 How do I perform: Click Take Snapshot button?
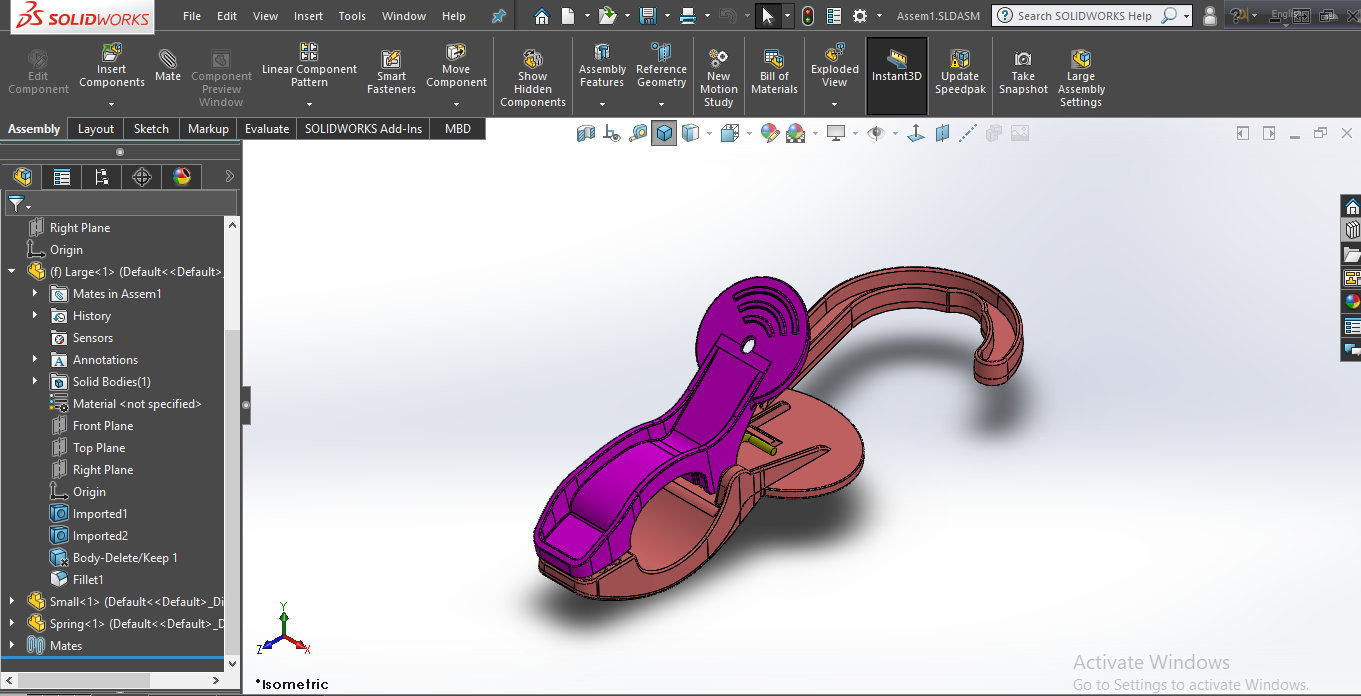pyautogui.click(x=1023, y=72)
